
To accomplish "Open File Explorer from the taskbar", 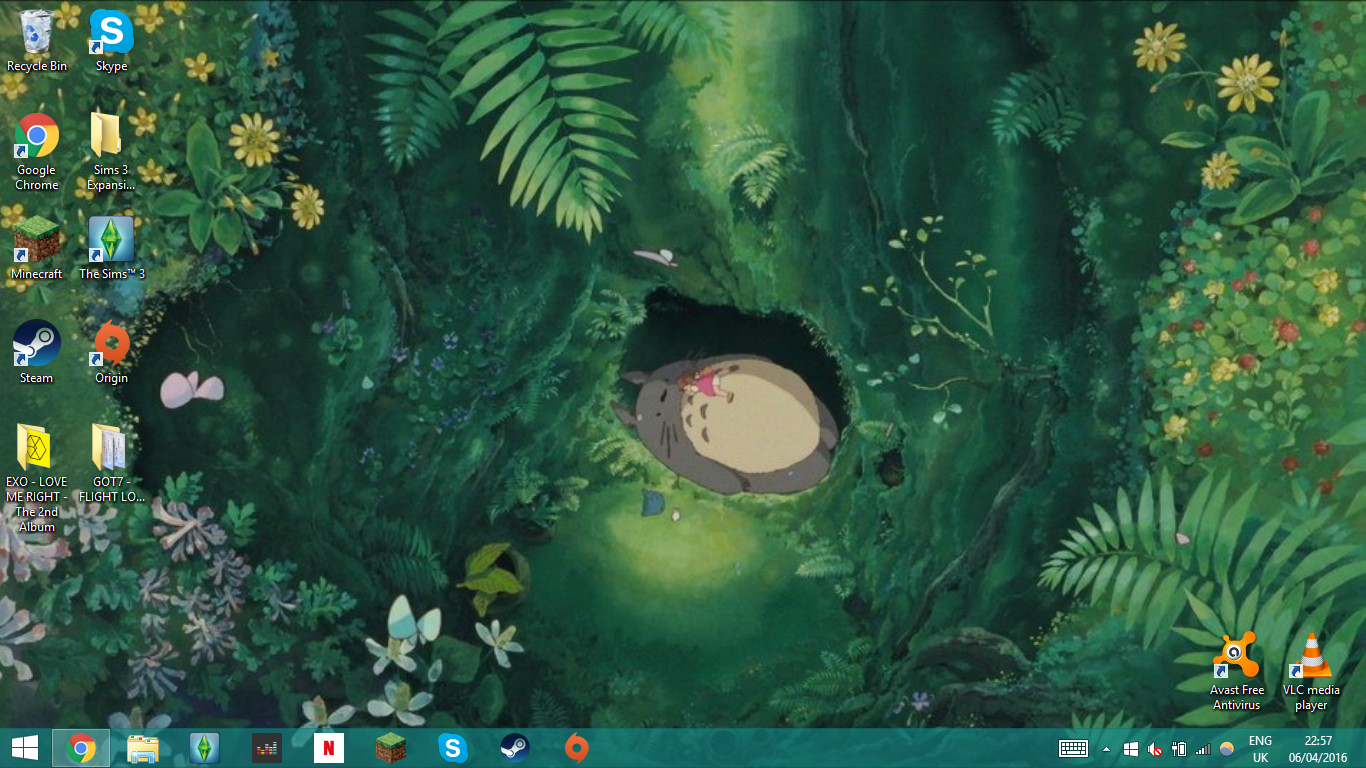I will 143,748.
